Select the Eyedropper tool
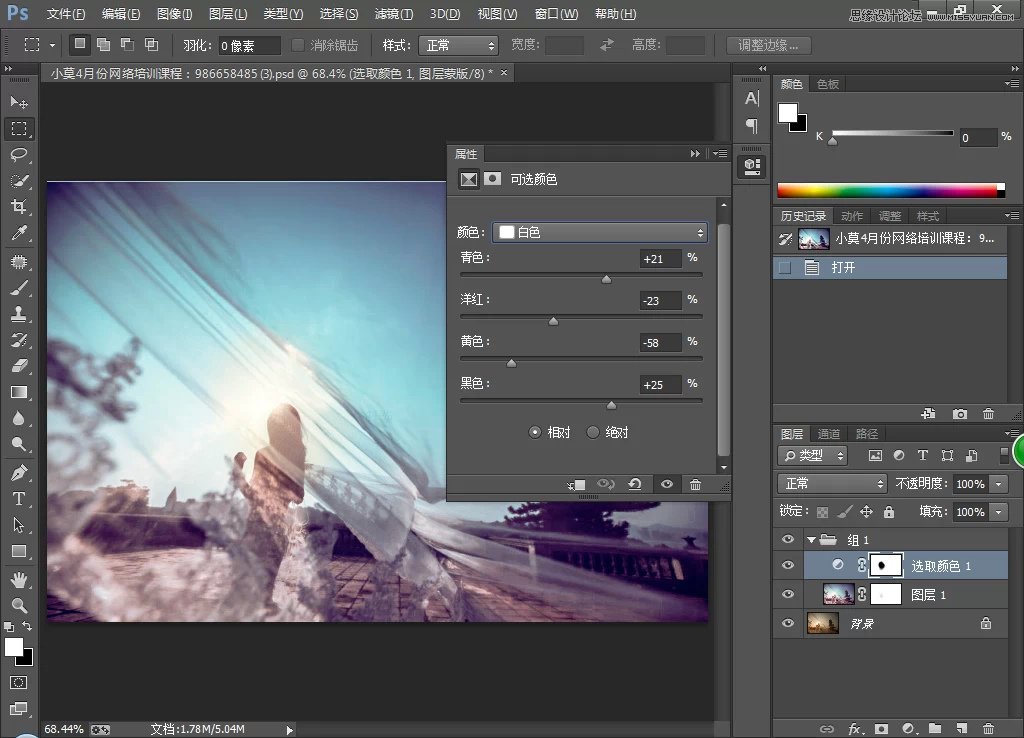This screenshot has height=738, width=1024. 19,233
